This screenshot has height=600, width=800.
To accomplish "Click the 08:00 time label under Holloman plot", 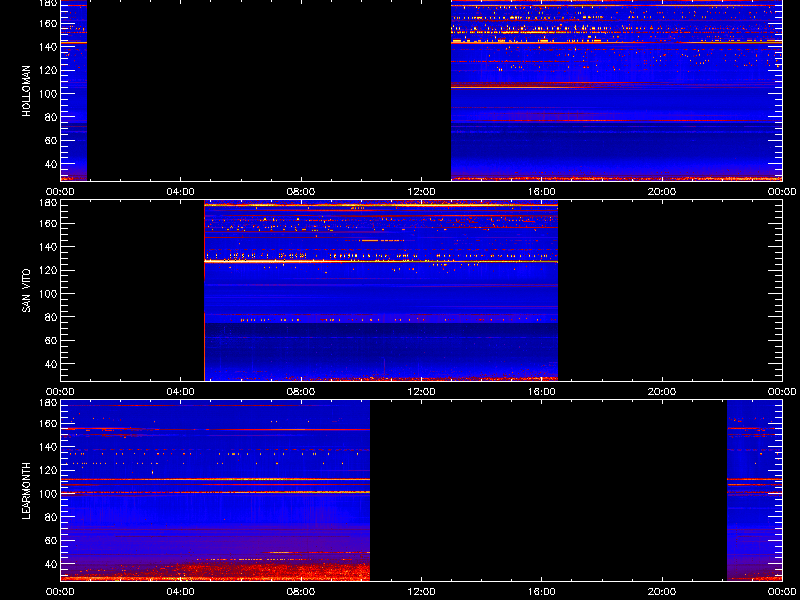I will (x=301, y=192).
